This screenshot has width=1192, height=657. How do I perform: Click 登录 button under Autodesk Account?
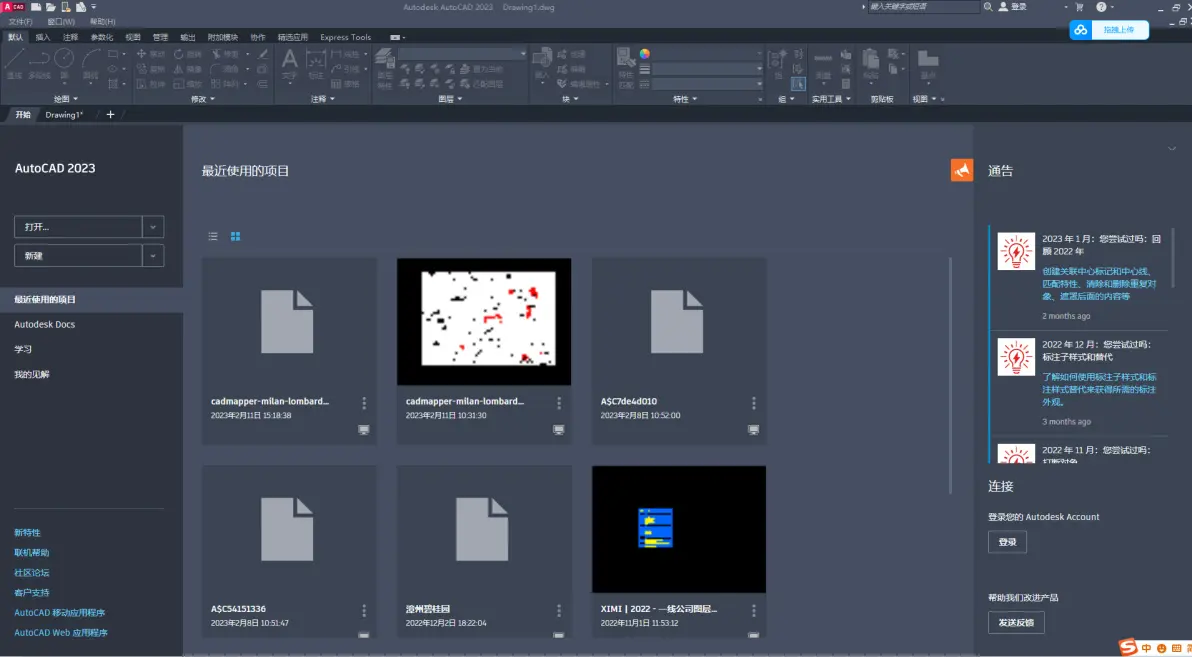coord(1007,542)
